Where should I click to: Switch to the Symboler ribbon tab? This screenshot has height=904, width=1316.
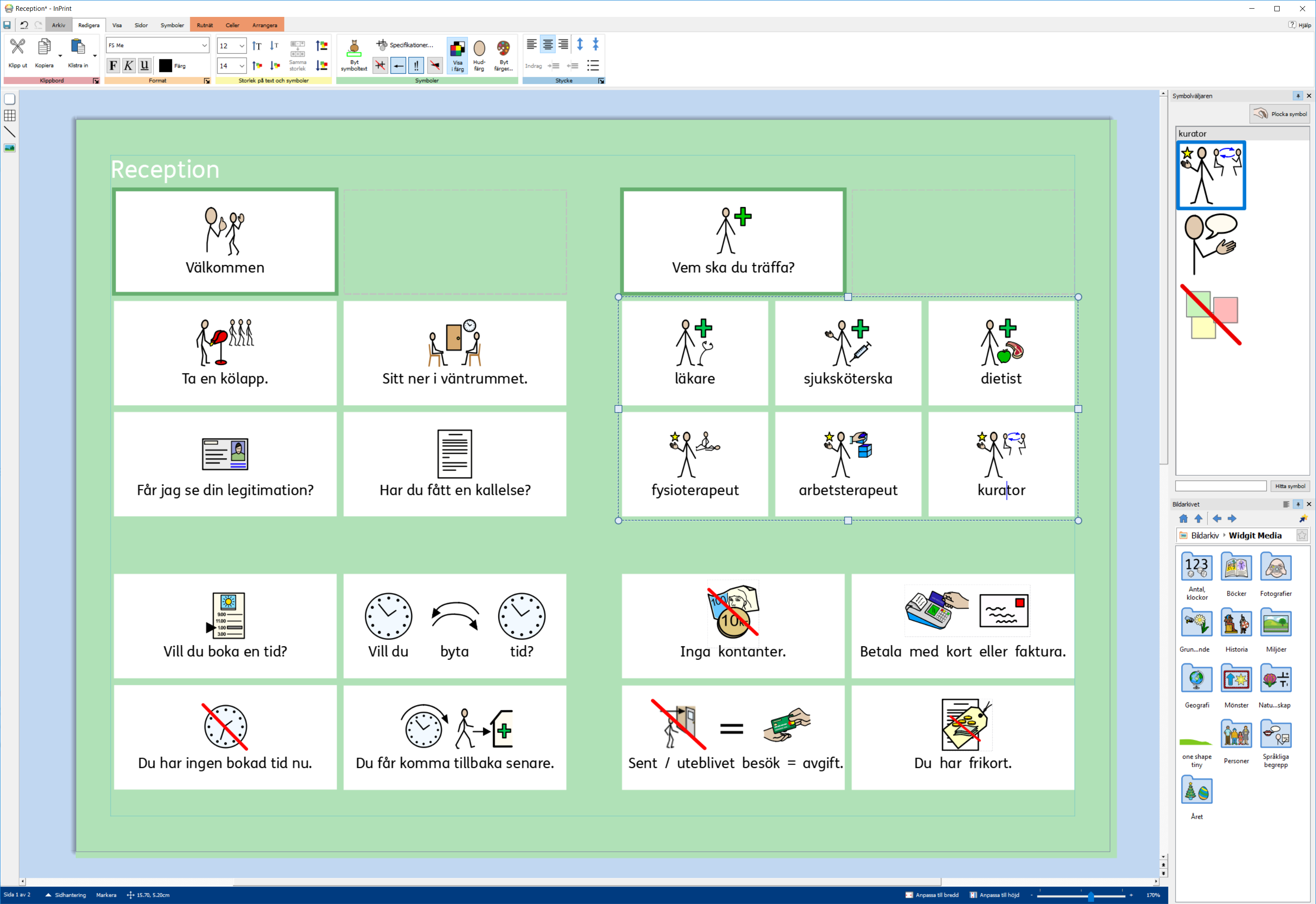click(x=172, y=26)
